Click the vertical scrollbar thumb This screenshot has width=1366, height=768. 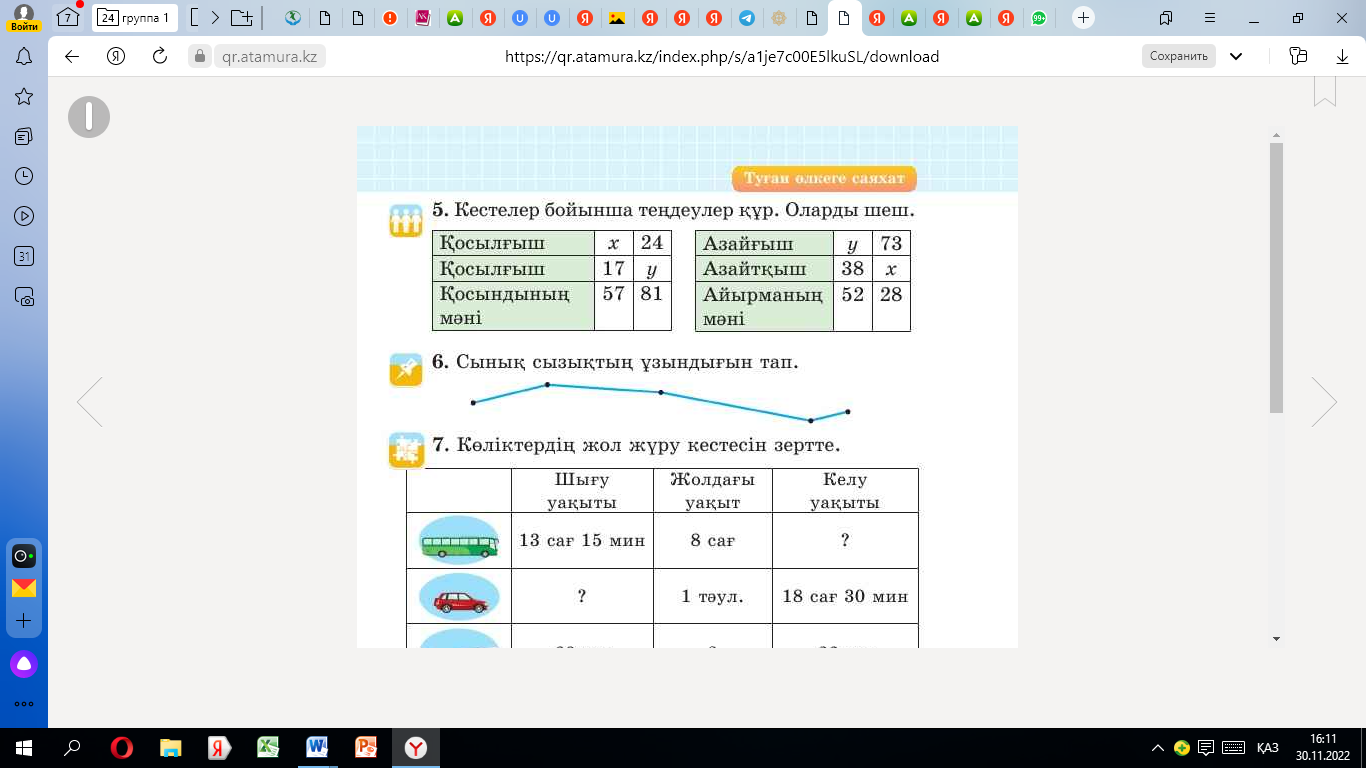tap(1276, 277)
